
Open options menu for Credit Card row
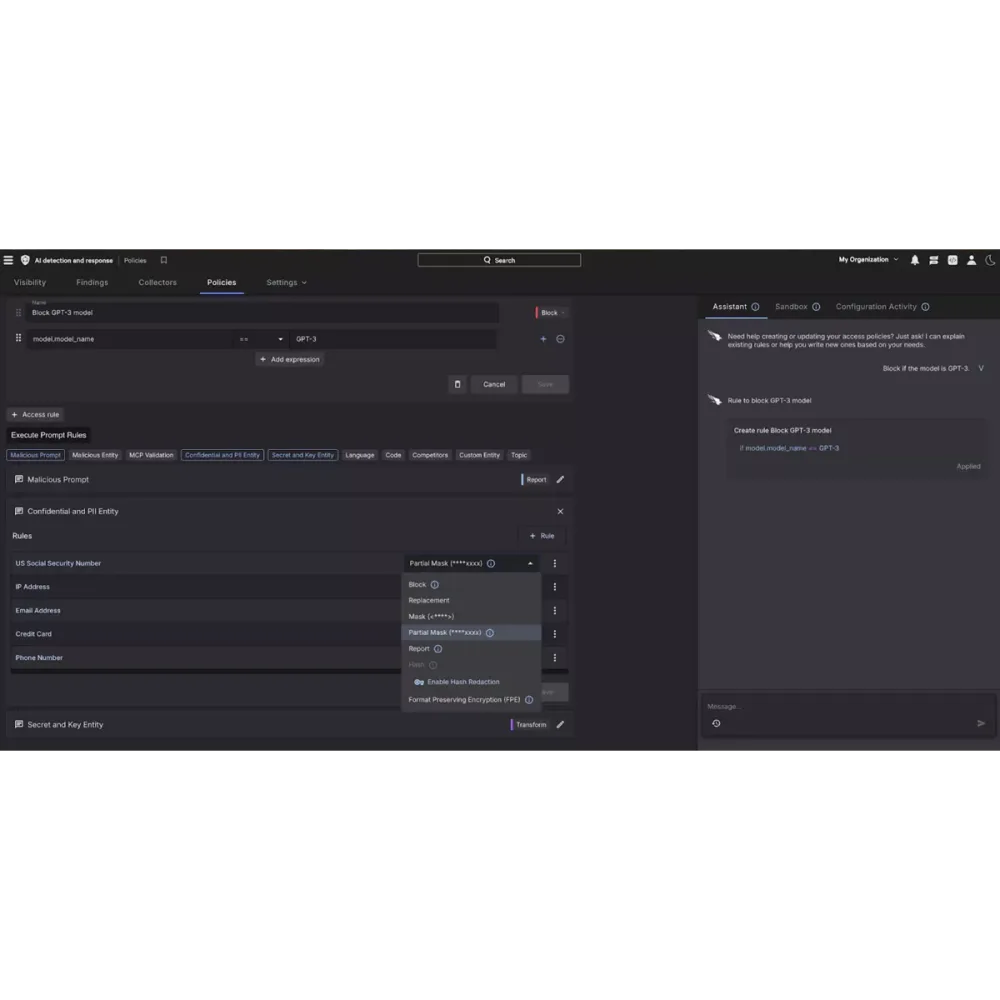(x=555, y=634)
